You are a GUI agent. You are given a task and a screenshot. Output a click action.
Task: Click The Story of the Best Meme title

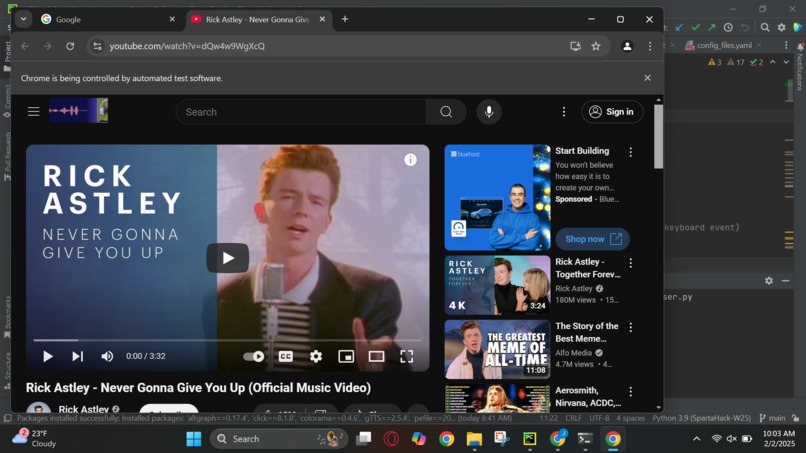coord(587,332)
